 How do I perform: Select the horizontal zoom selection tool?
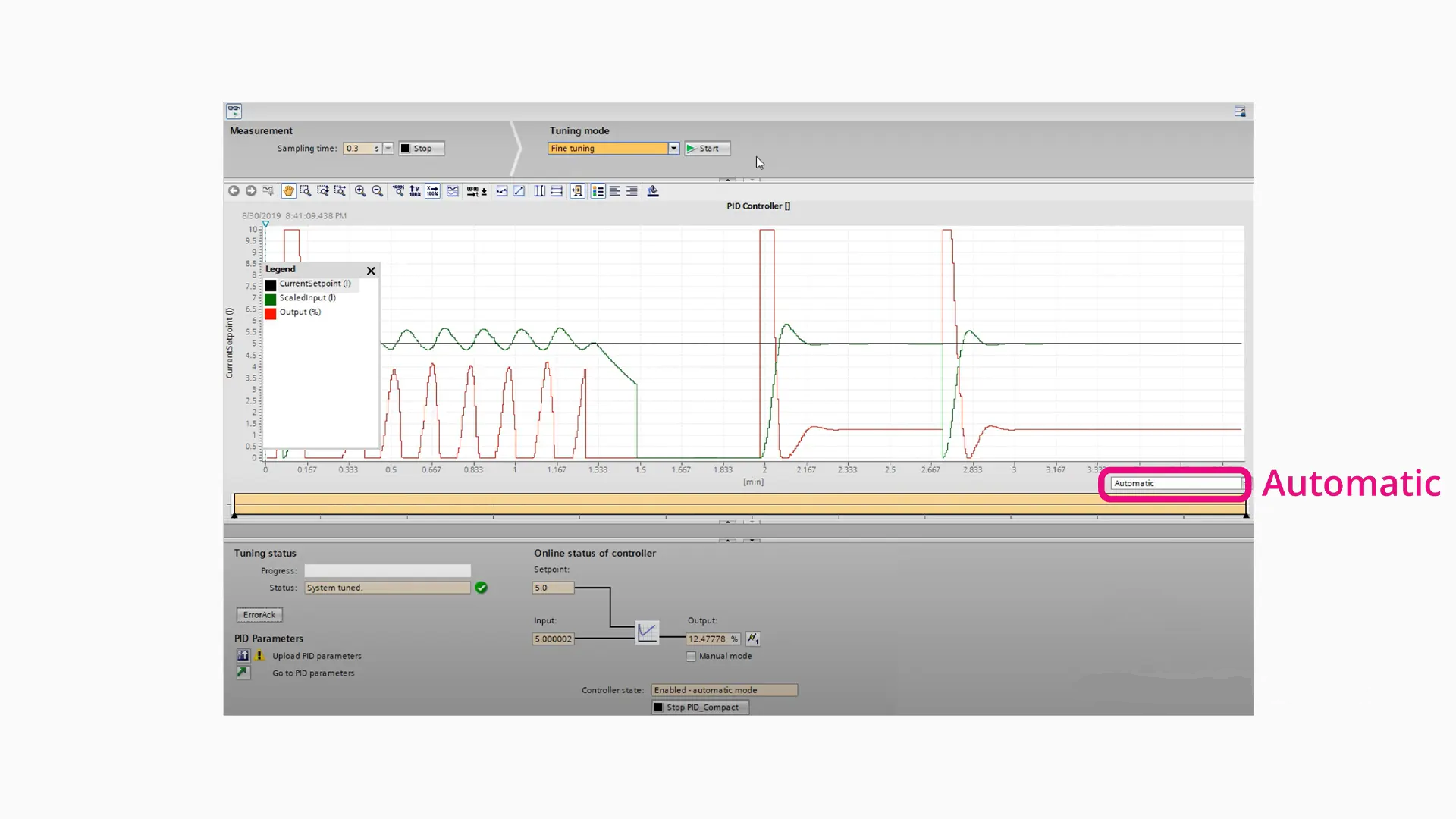tap(340, 191)
